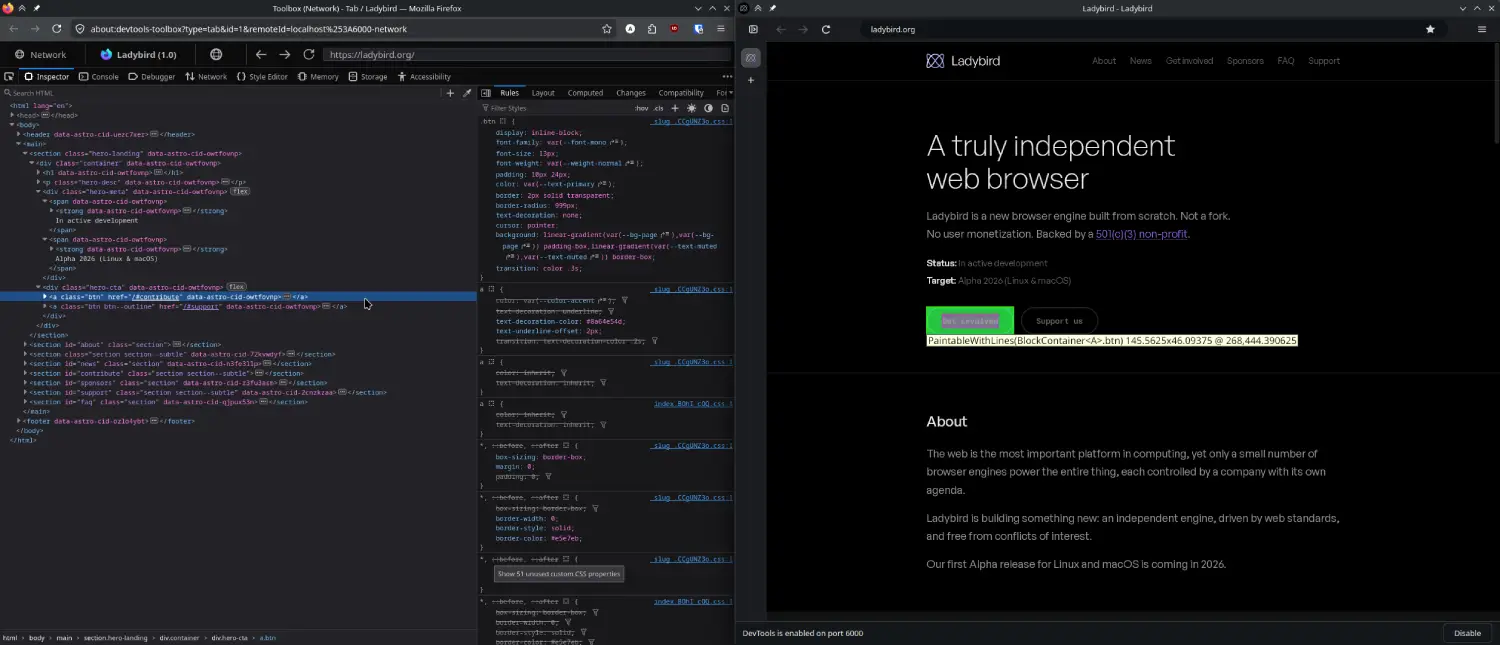Screen dimensions: 1500x645
Task: Click the globe icon in toolbox header
Action: click(216, 55)
